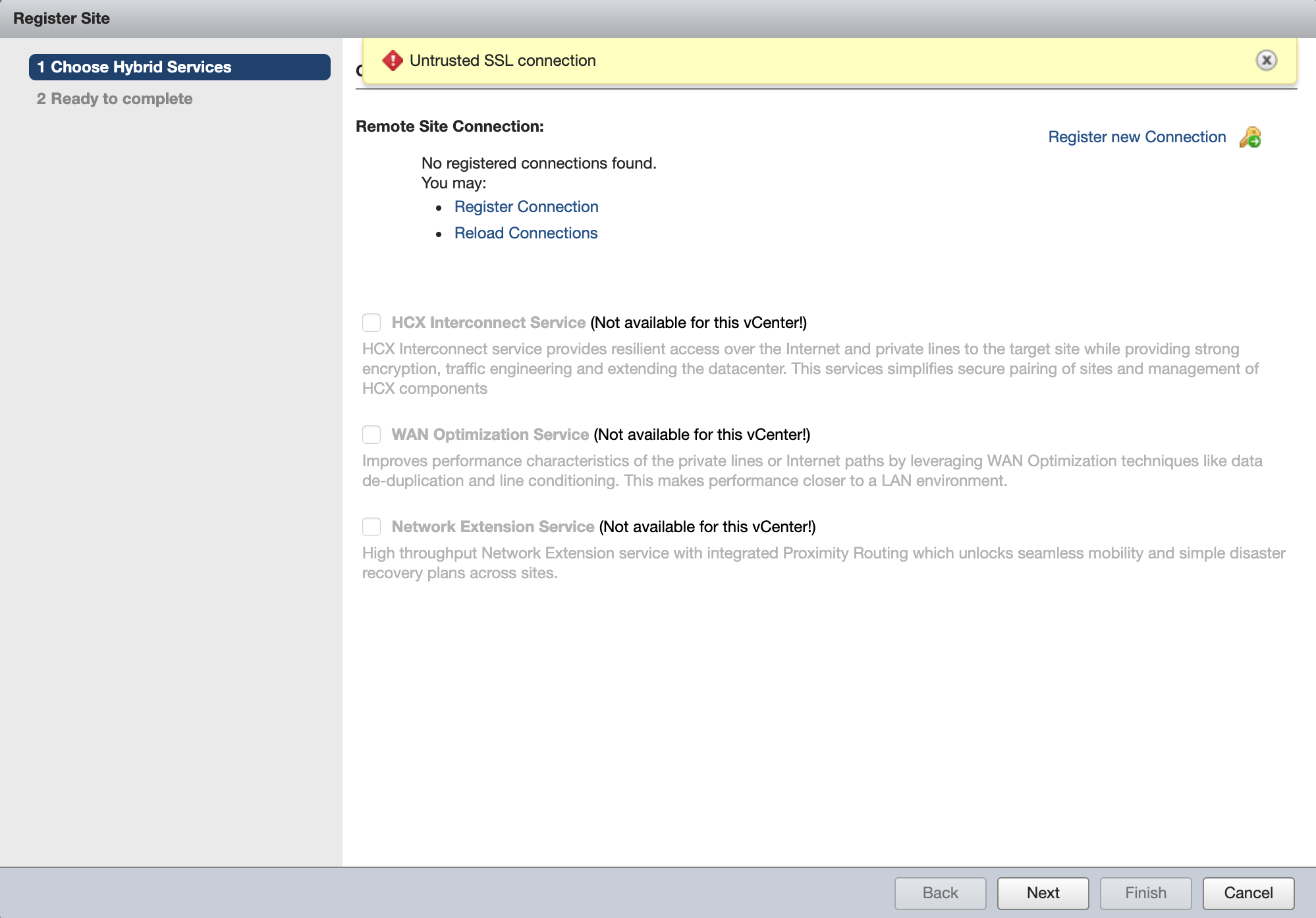Click the key icon for new connection
This screenshot has height=918, width=1316.
pos(1249,137)
